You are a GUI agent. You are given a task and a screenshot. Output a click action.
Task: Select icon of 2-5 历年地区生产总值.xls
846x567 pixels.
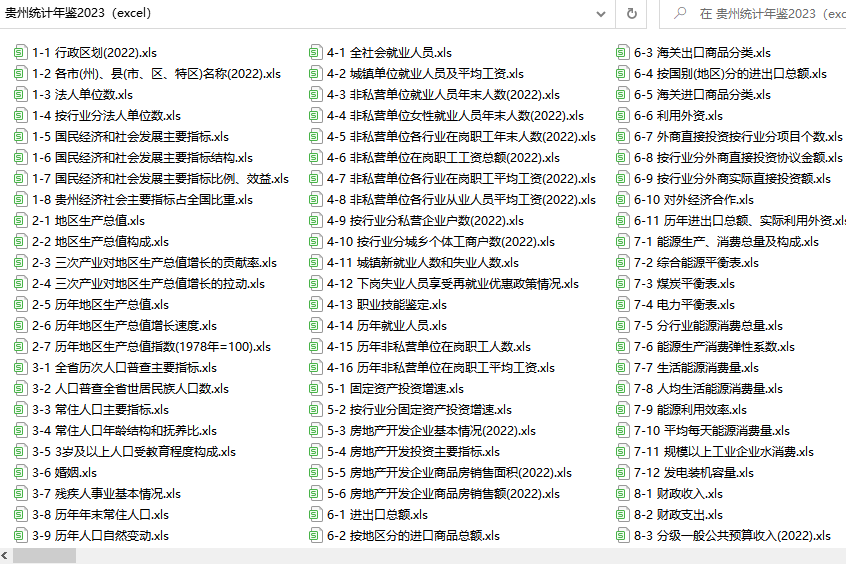click(x=20, y=305)
